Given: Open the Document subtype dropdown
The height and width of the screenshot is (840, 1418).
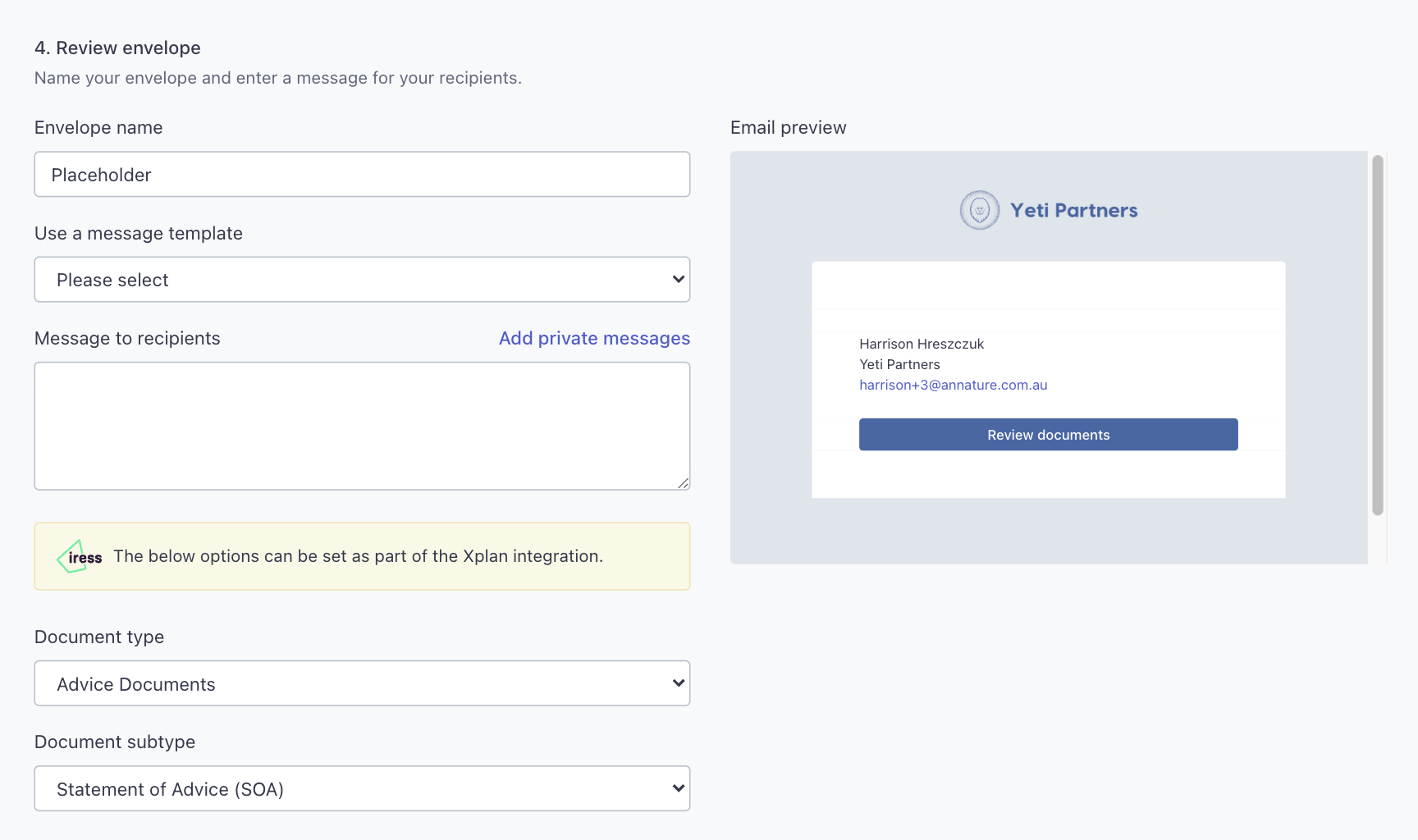Looking at the screenshot, I should (362, 788).
